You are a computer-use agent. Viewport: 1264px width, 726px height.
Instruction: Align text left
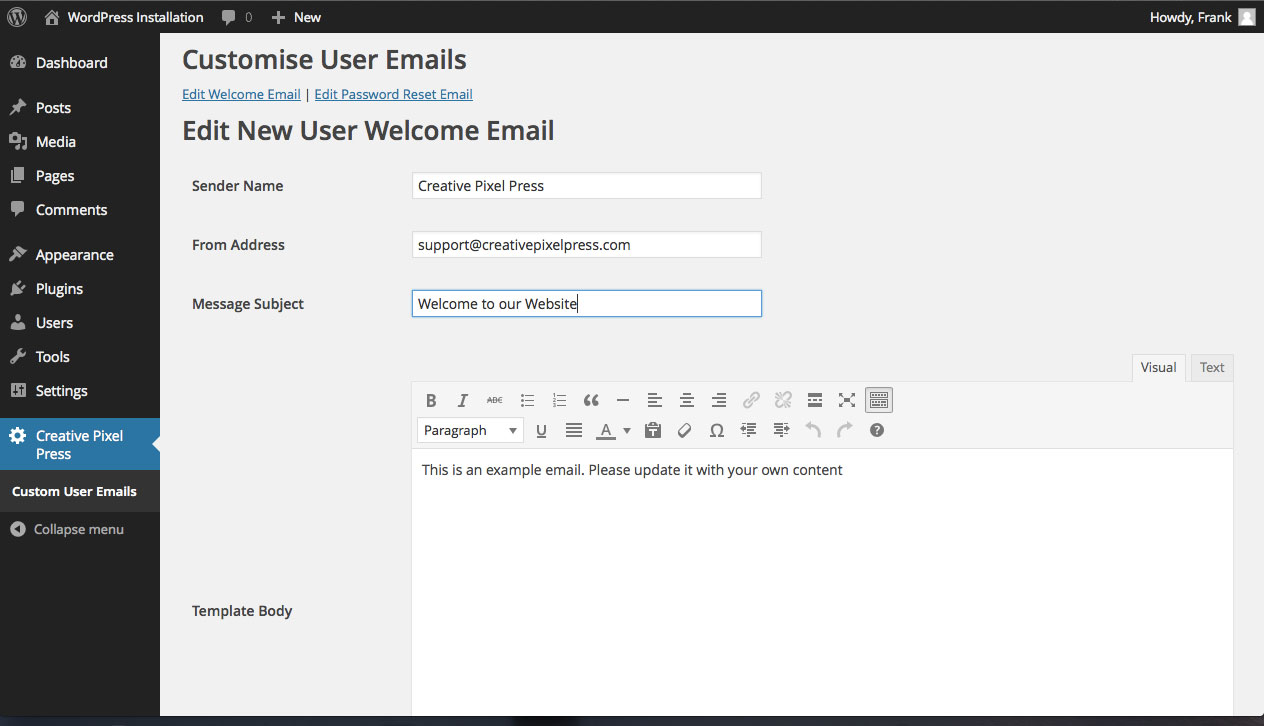(655, 400)
